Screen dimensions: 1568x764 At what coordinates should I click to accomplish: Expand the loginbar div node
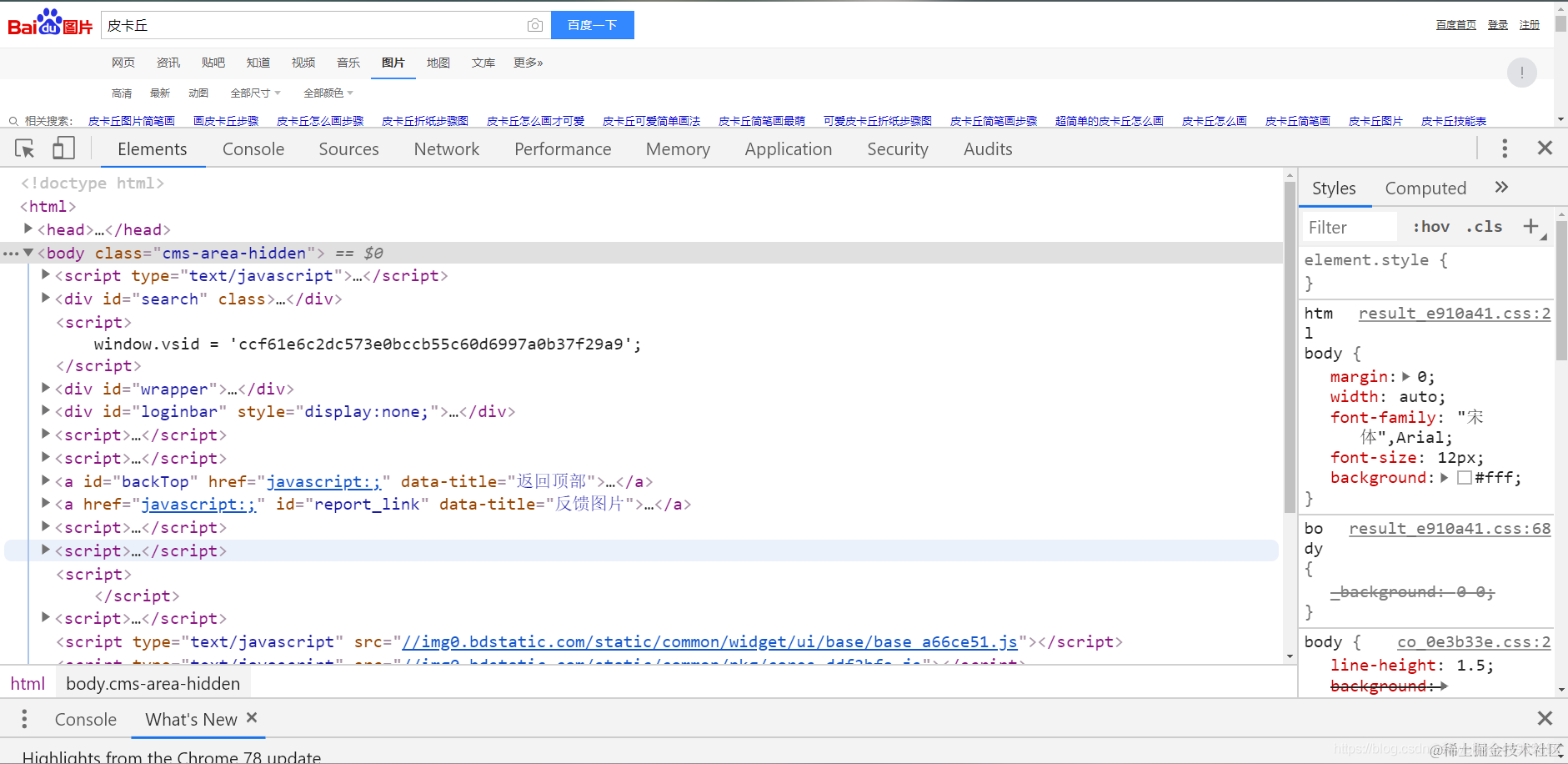pyautogui.click(x=46, y=410)
